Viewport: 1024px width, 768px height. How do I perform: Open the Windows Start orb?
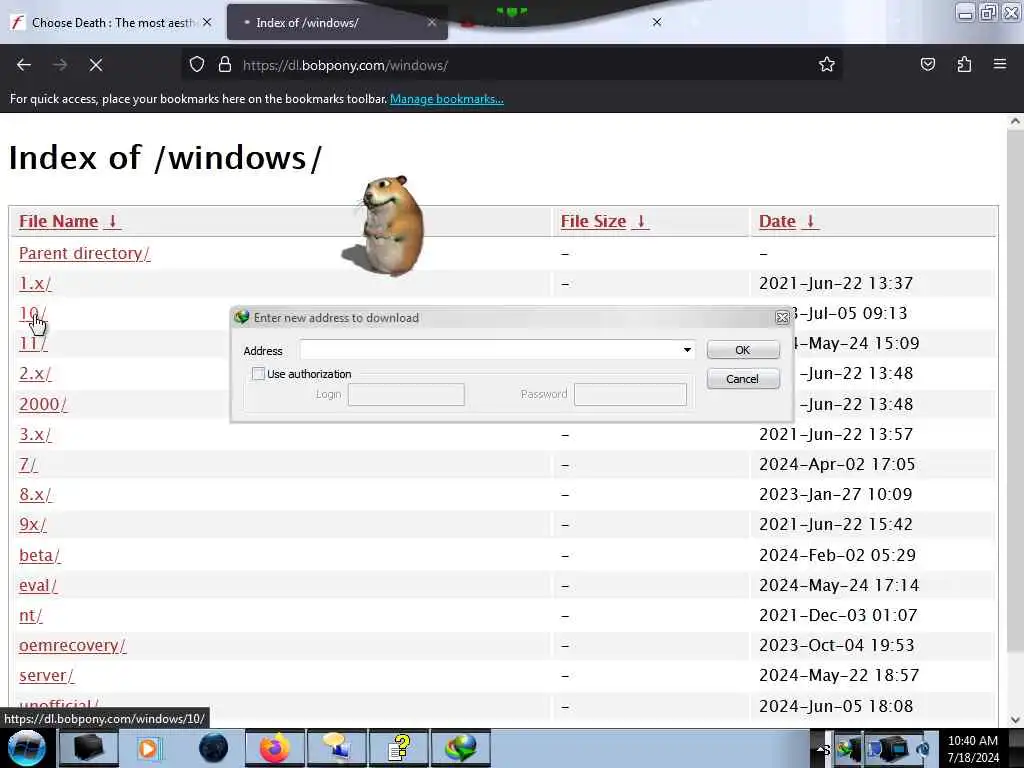coord(27,748)
